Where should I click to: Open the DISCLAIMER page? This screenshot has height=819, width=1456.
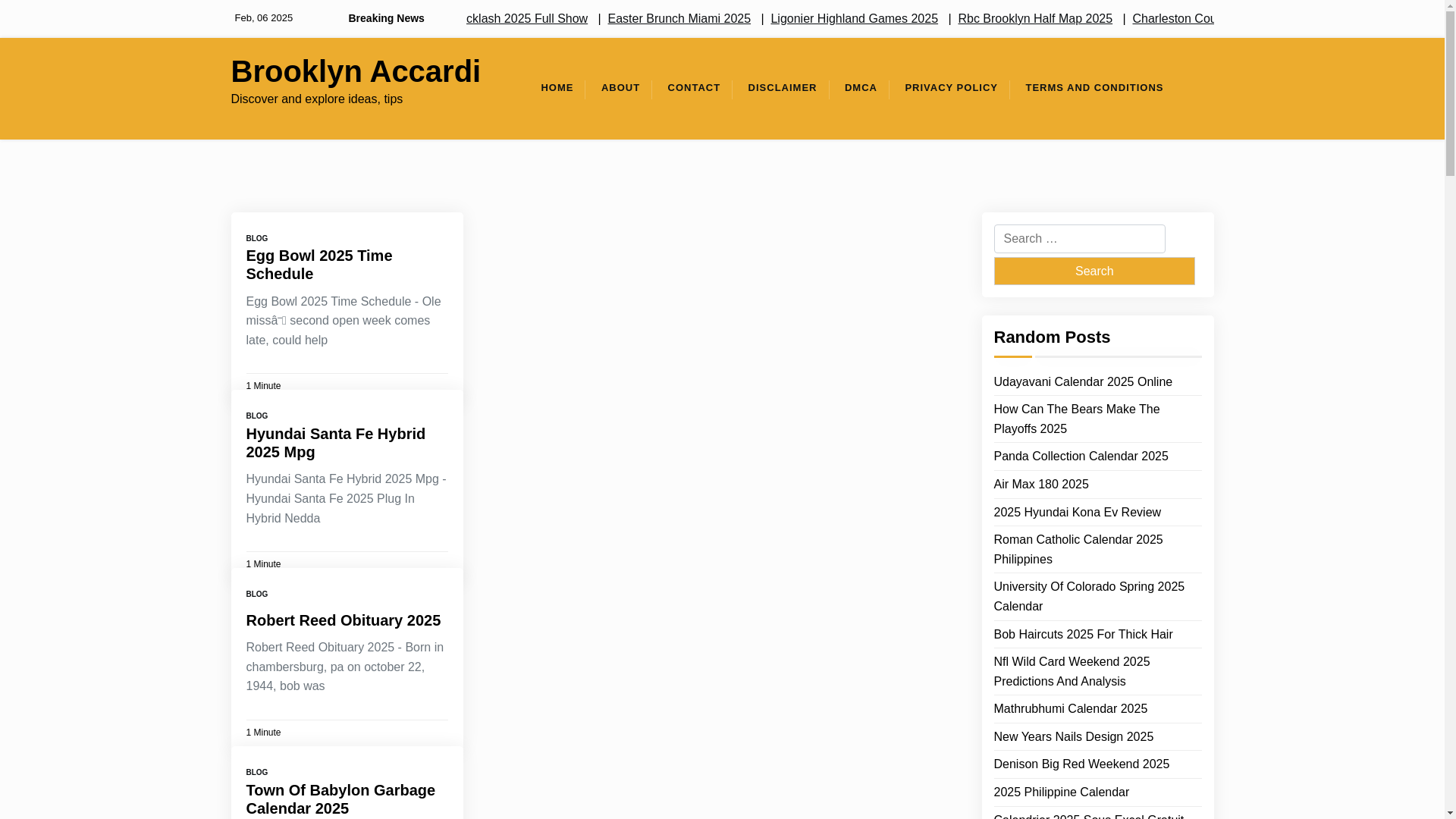782,88
